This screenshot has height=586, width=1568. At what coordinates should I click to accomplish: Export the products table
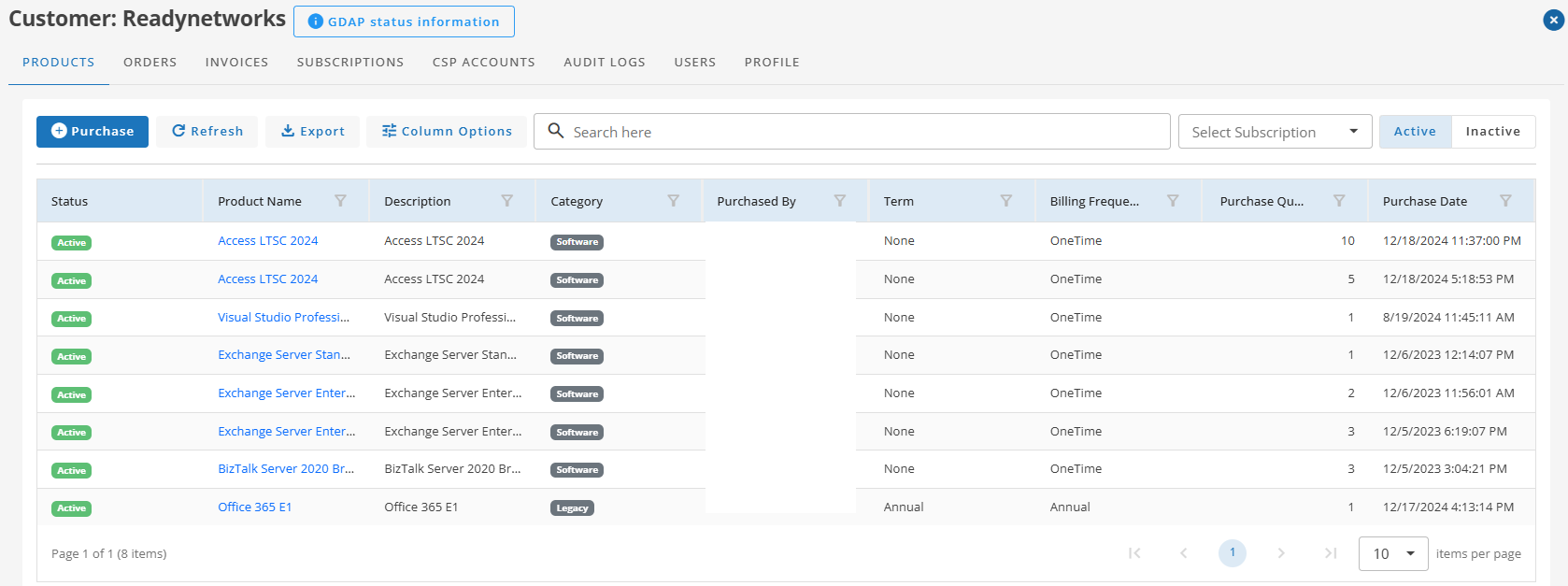coord(313,132)
